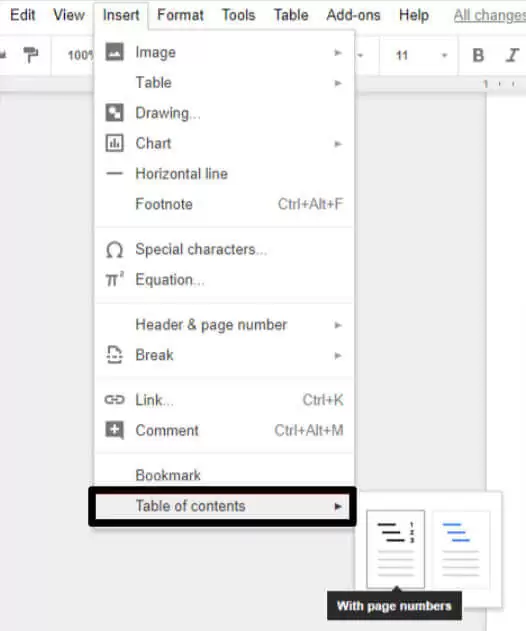Open the Format menu

180,15
